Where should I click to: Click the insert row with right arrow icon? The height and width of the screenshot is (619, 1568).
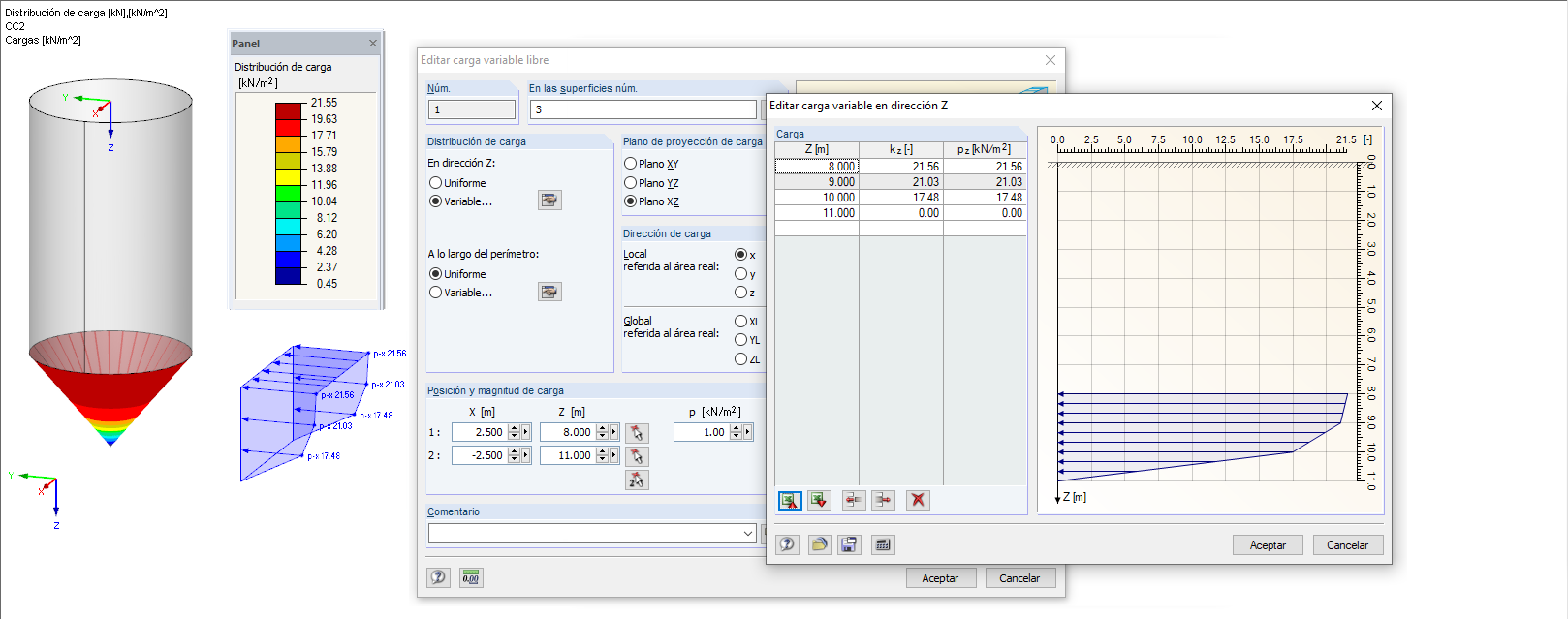point(883,500)
